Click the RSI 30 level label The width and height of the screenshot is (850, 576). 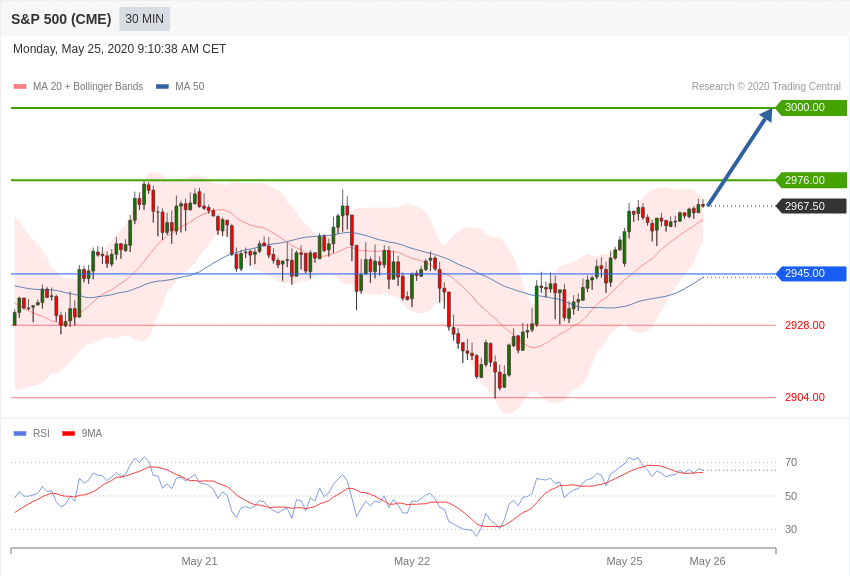[791, 529]
